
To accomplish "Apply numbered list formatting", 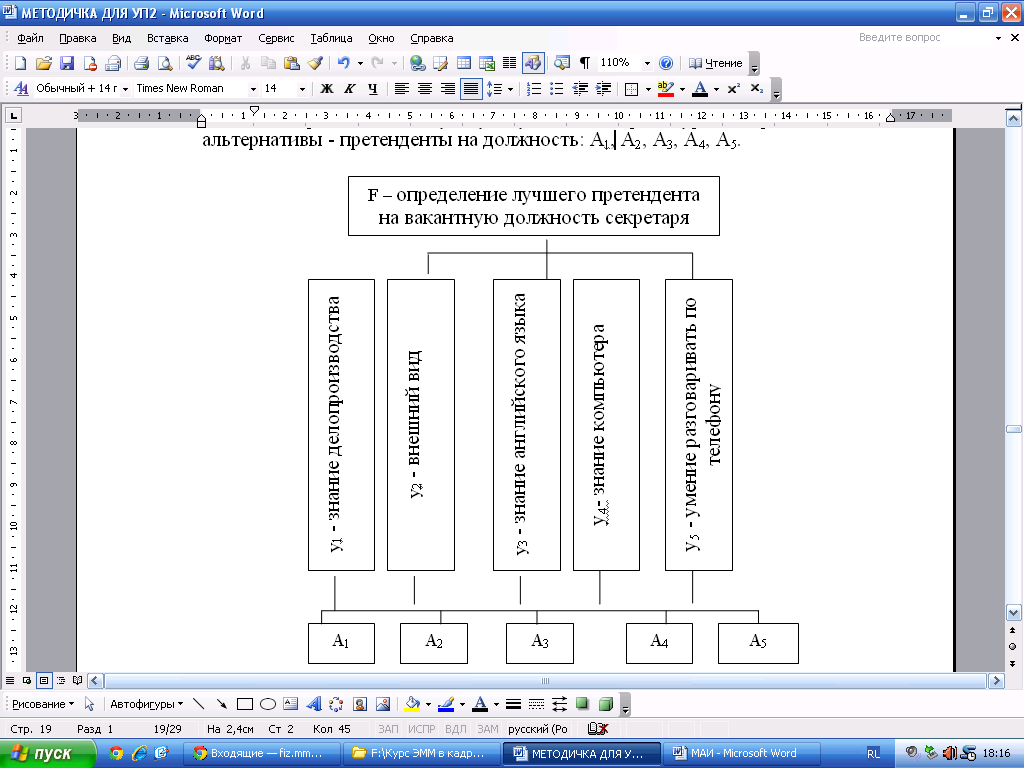I will coord(534,88).
